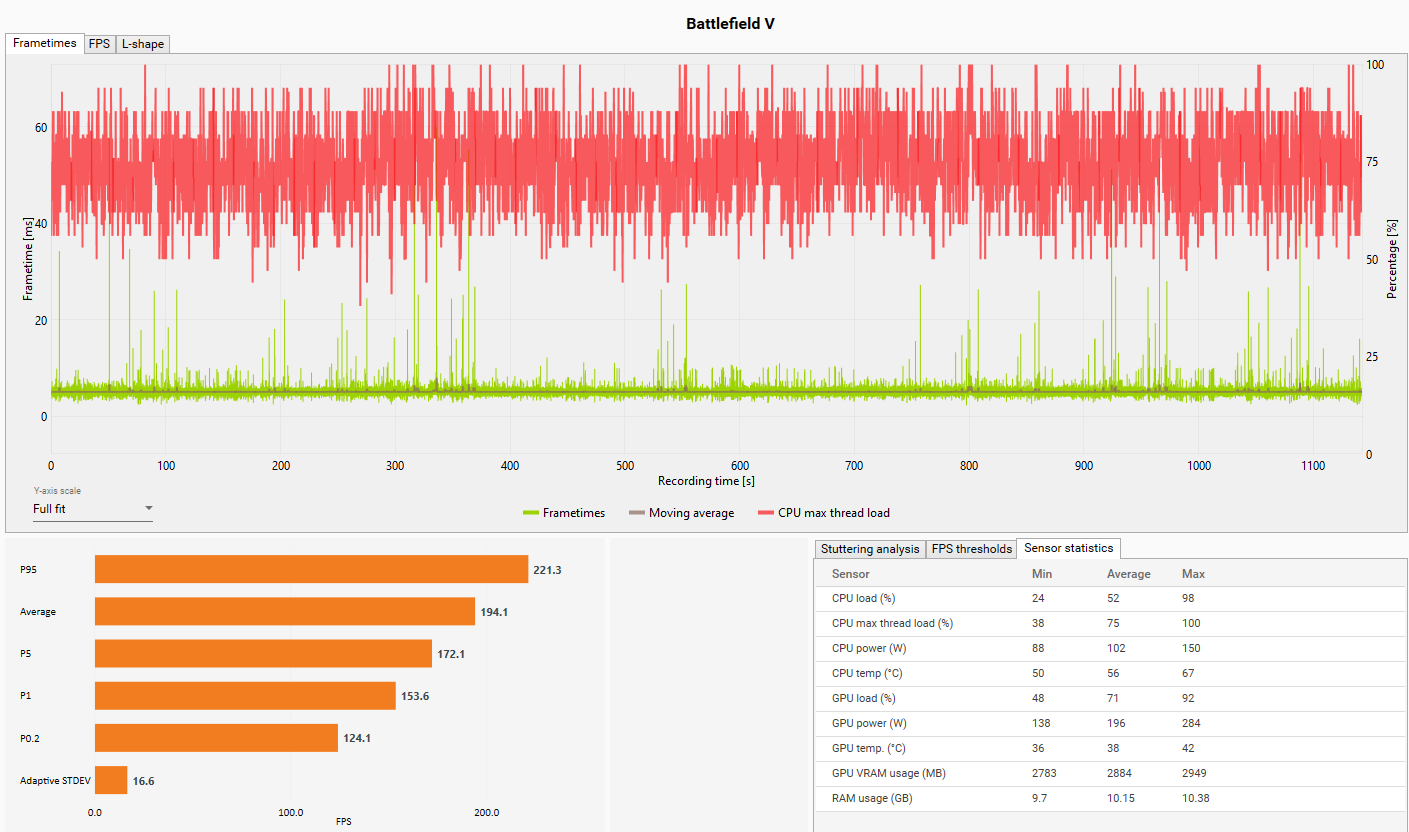The width and height of the screenshot is (1409, 832).
Task: Toggle the CPU max thread load legend entry
Action: (823, 513)
